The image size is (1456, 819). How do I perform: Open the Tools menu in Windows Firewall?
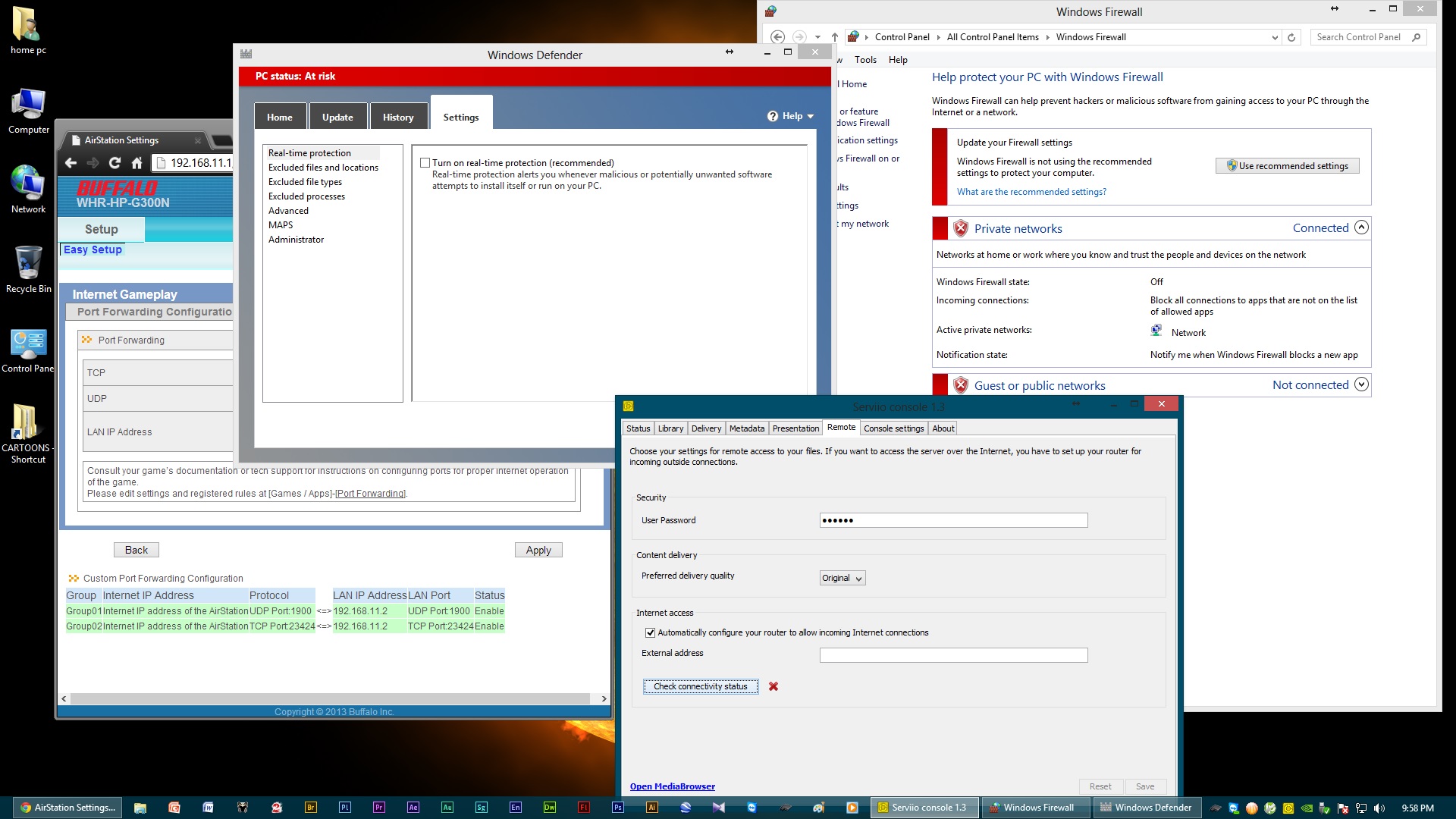(865, 60)
